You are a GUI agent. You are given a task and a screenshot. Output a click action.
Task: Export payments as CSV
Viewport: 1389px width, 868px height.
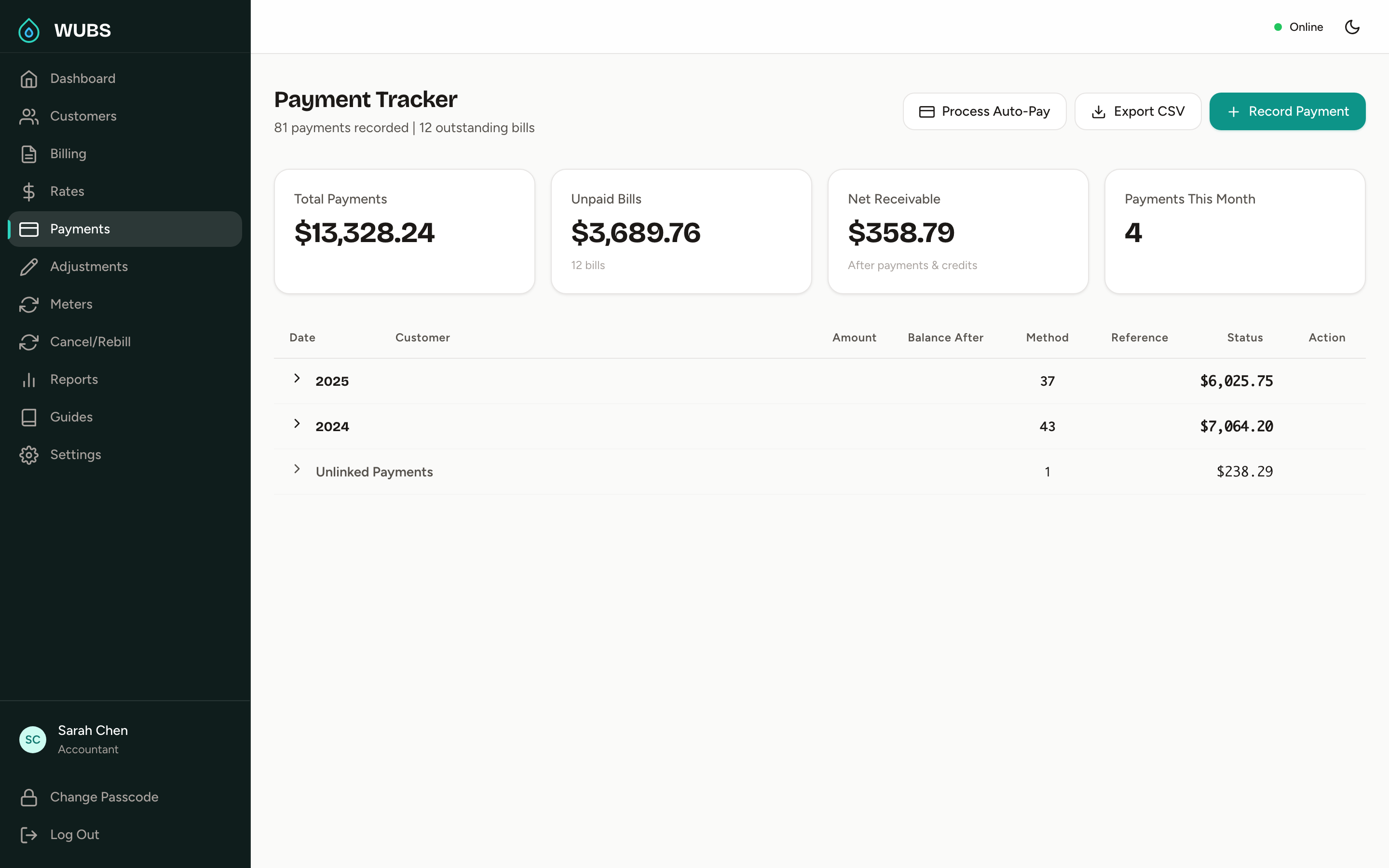click(1138, 111)
